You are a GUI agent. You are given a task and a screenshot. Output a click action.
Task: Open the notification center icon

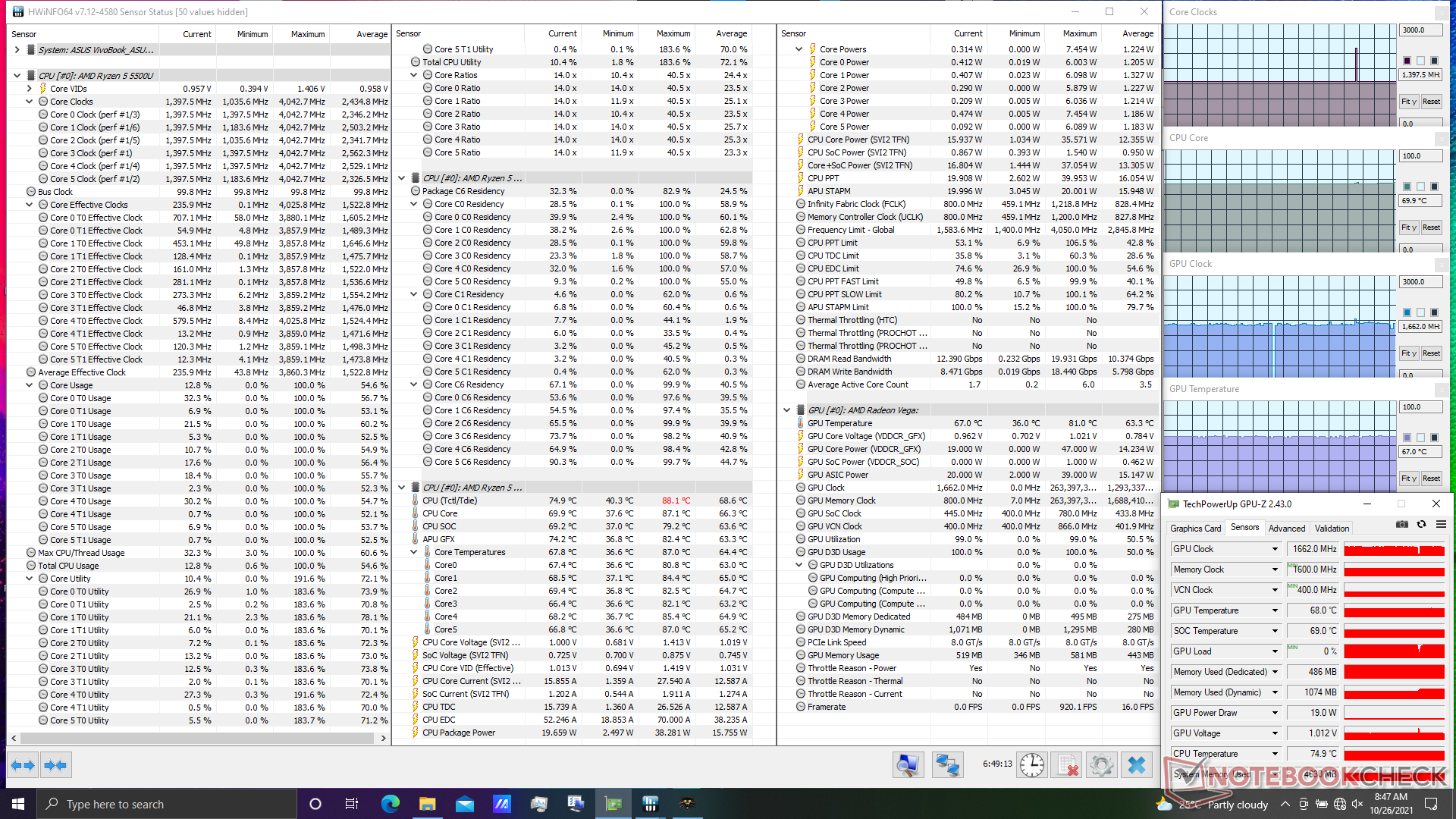click(1432, 804)
